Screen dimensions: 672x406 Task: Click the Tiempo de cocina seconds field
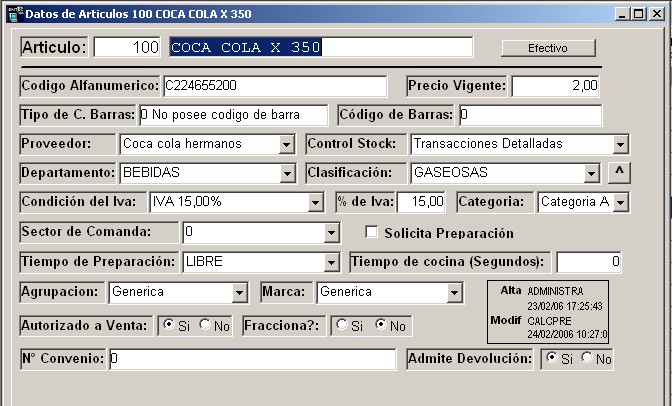588,262
